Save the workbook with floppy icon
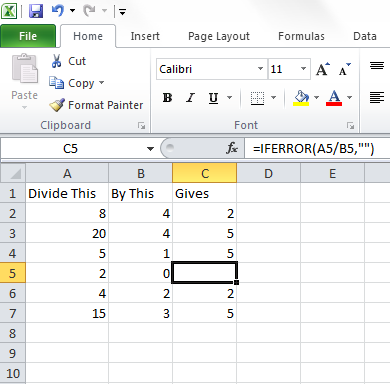 pyautogui.click(x=36, y=11)
